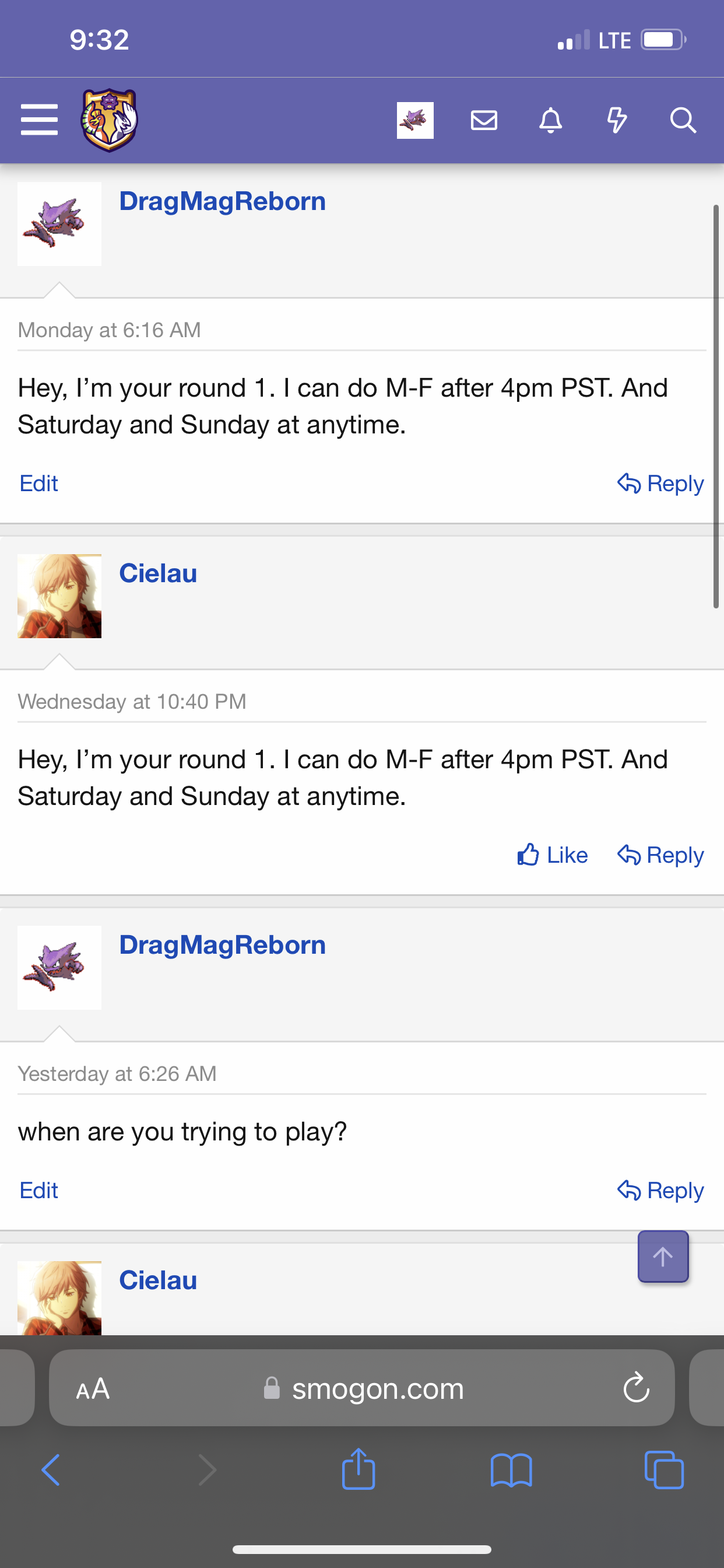The width and height of the screenshot is (724, 1568).
Task: Go back with Safari back chevron
Action: click(x=51, y=1470)
